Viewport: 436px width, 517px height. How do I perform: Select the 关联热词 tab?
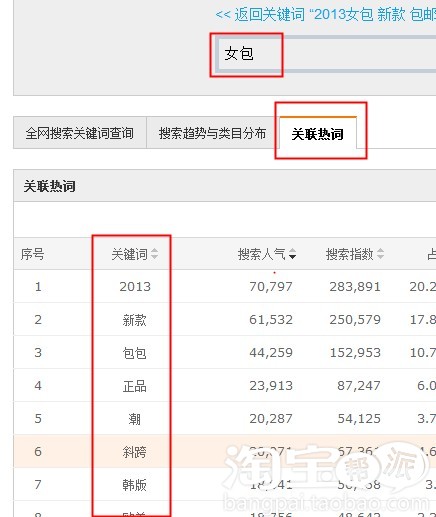click(318, 133)
